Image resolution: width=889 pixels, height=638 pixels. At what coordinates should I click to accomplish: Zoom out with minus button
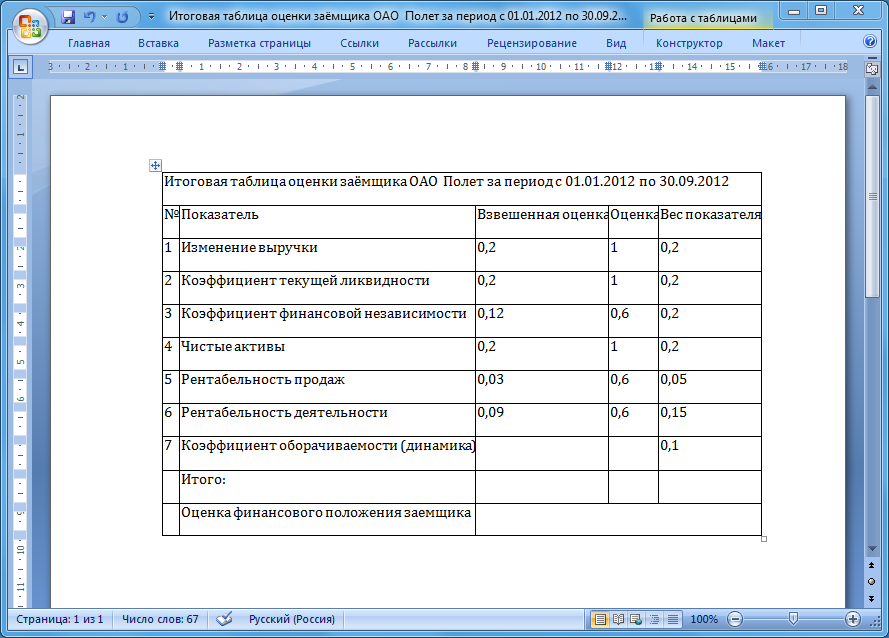click(x=735, y=619)
